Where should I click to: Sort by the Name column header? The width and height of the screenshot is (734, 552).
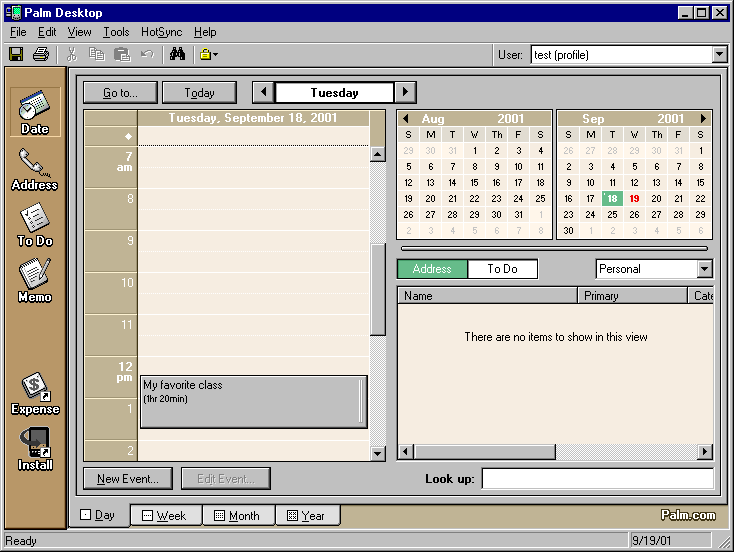pos(487,296)
